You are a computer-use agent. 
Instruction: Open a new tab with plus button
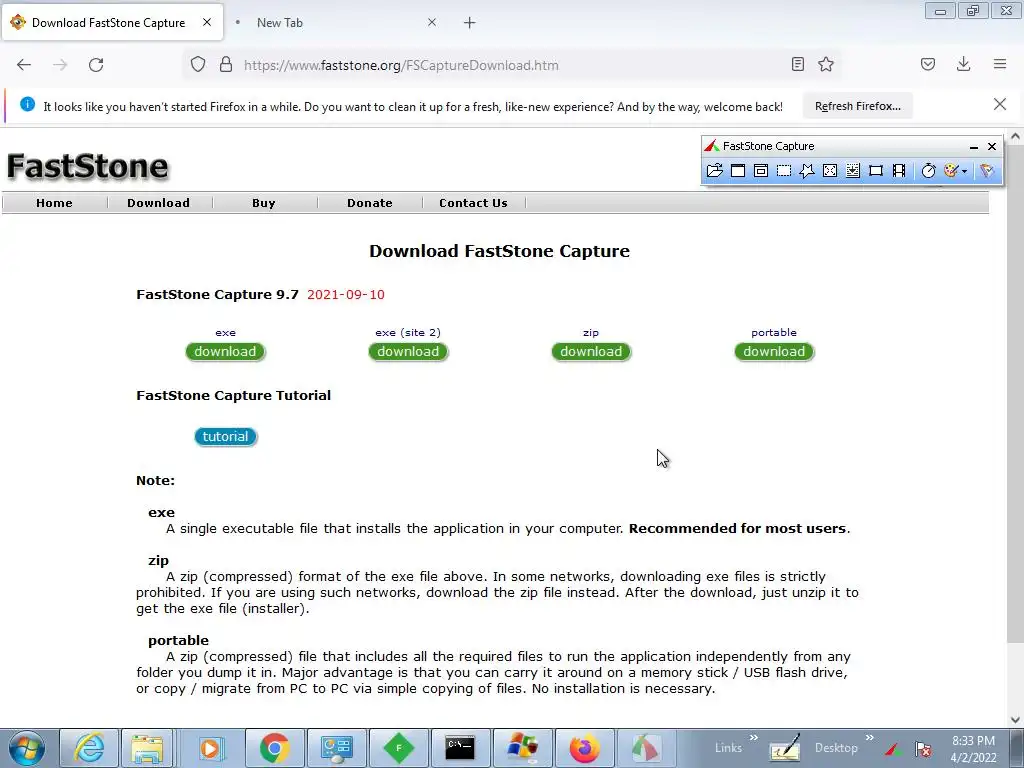click(470, 23)
